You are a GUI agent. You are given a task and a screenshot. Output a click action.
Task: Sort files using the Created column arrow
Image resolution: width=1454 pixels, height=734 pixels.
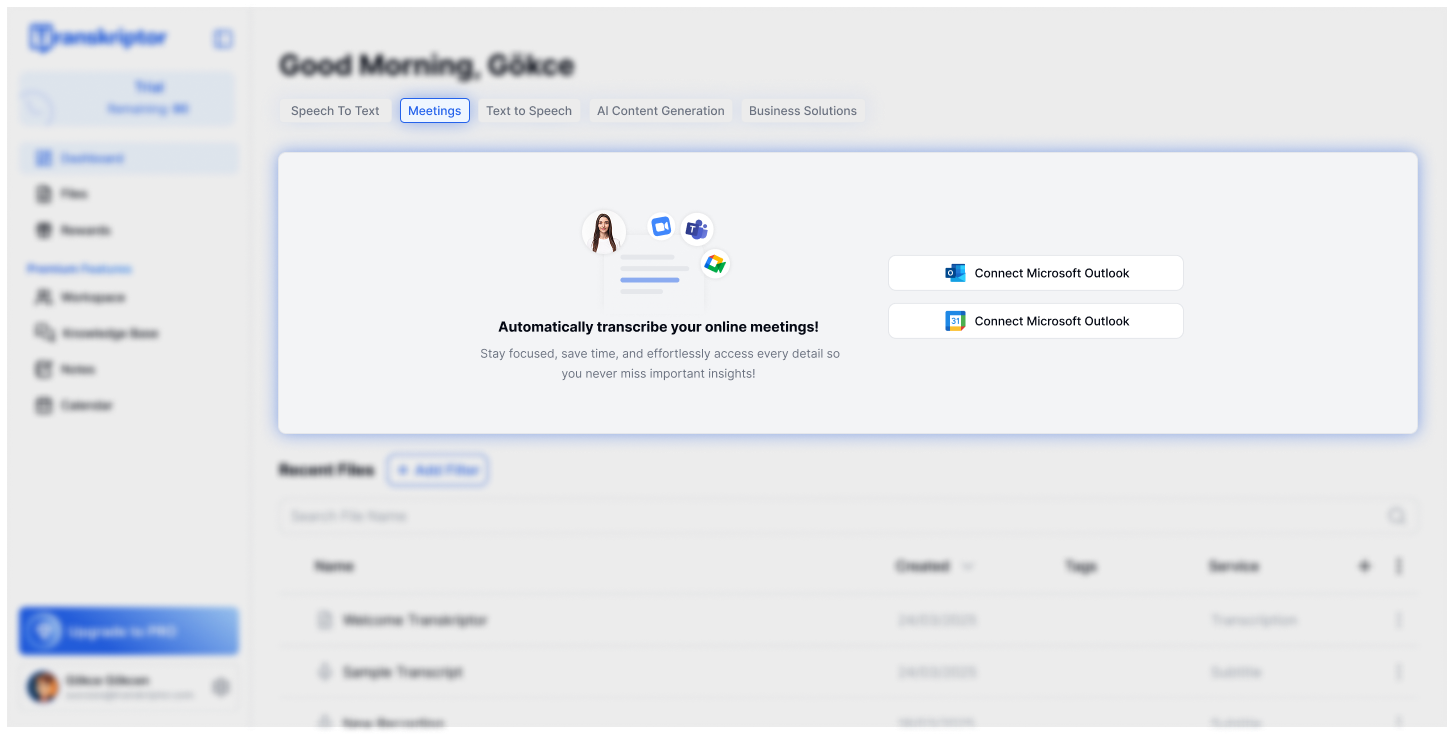[967, 566]
